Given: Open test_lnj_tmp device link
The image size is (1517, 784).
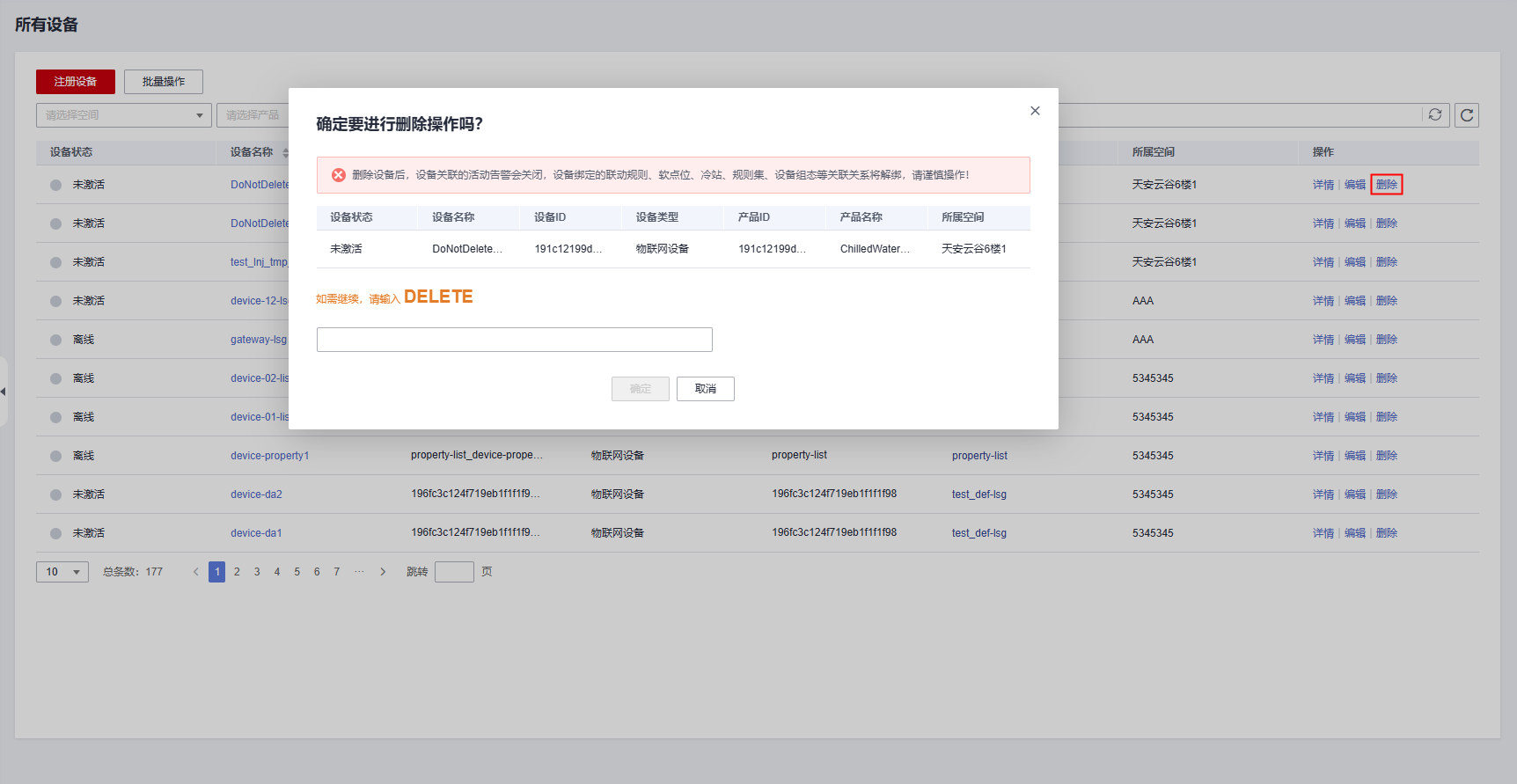Looking at the screenshot, I should coord(260,262).
